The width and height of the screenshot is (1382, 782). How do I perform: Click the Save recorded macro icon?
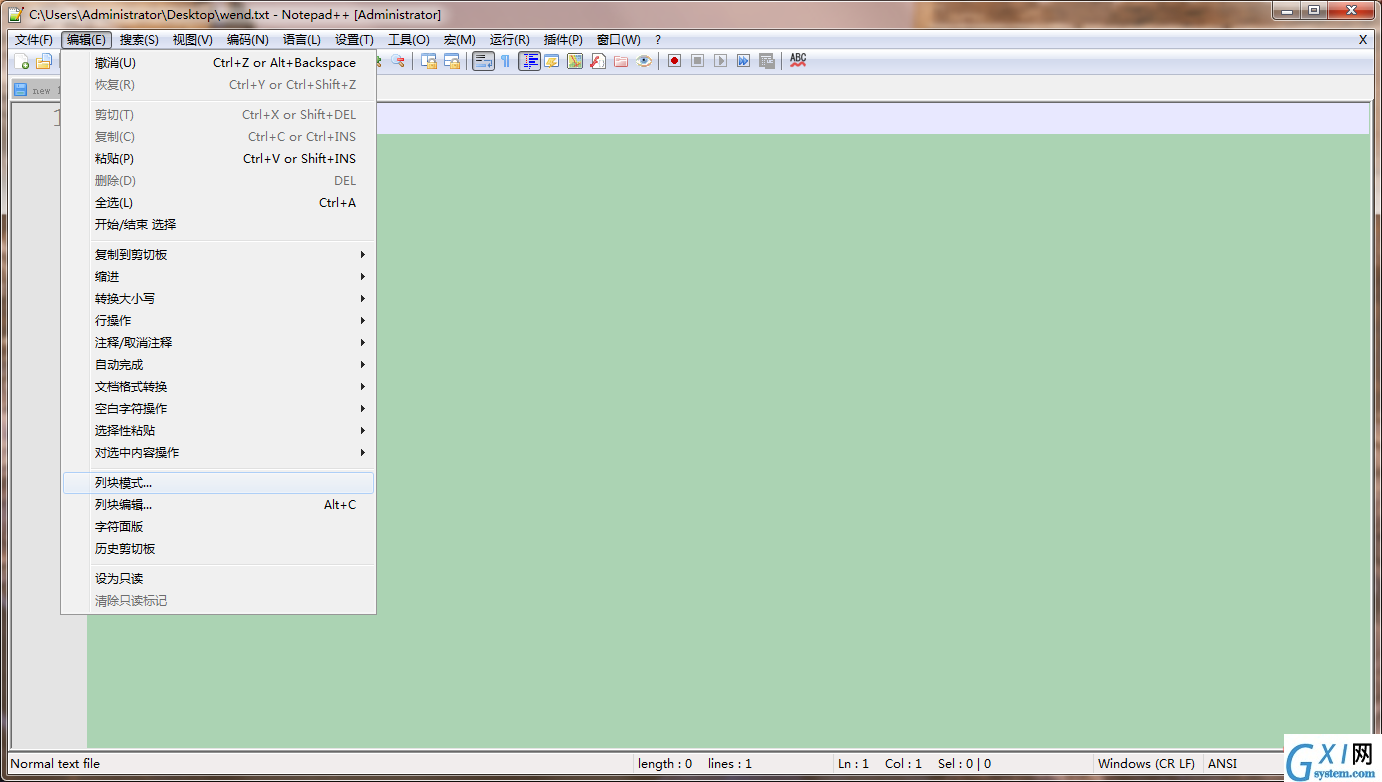coord(767,61)
